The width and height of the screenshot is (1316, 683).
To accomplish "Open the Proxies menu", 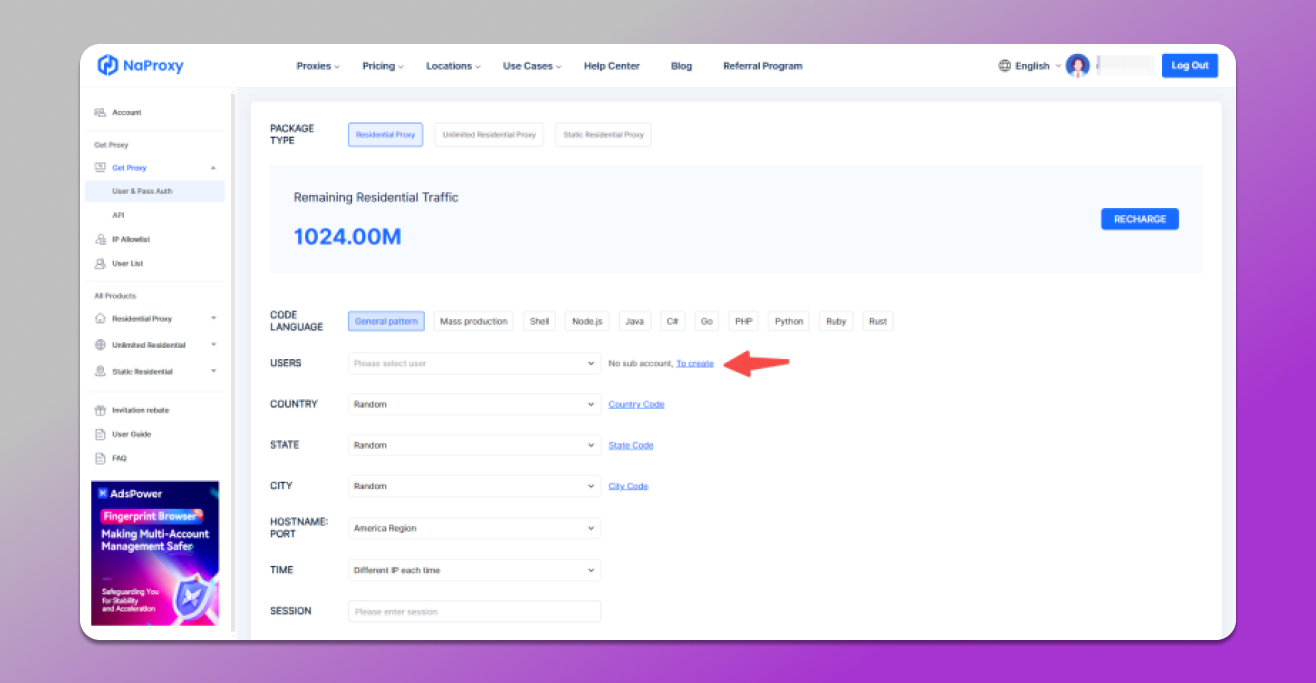I will point(318,66).
